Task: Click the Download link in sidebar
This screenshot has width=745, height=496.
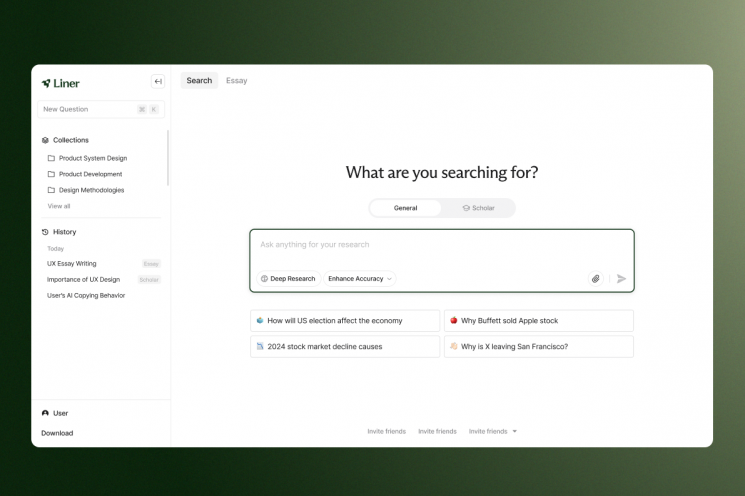Action: click(x=57, y=433)
